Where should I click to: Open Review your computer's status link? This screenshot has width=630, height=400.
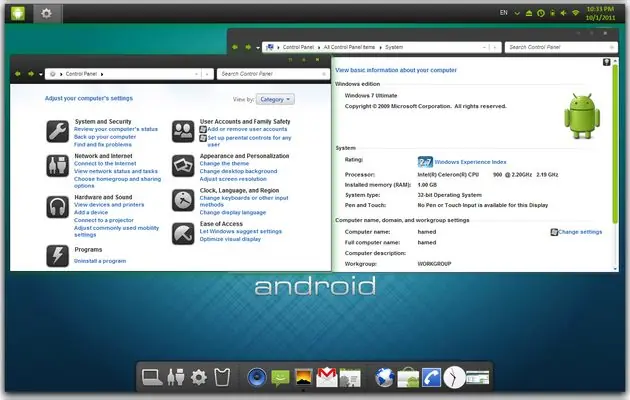pos(116,129)
